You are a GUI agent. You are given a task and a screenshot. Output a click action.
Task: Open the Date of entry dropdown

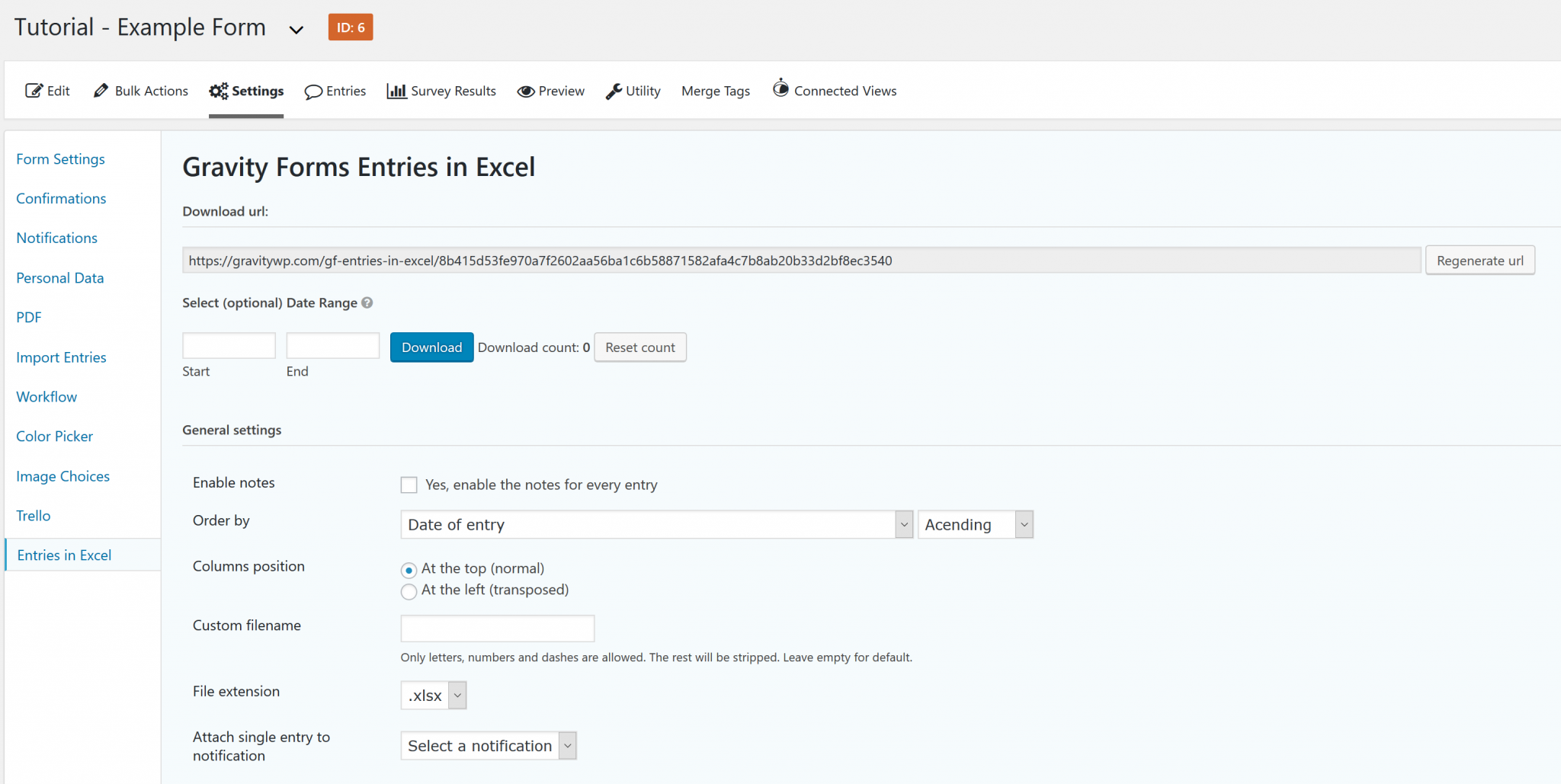[656, 525]
